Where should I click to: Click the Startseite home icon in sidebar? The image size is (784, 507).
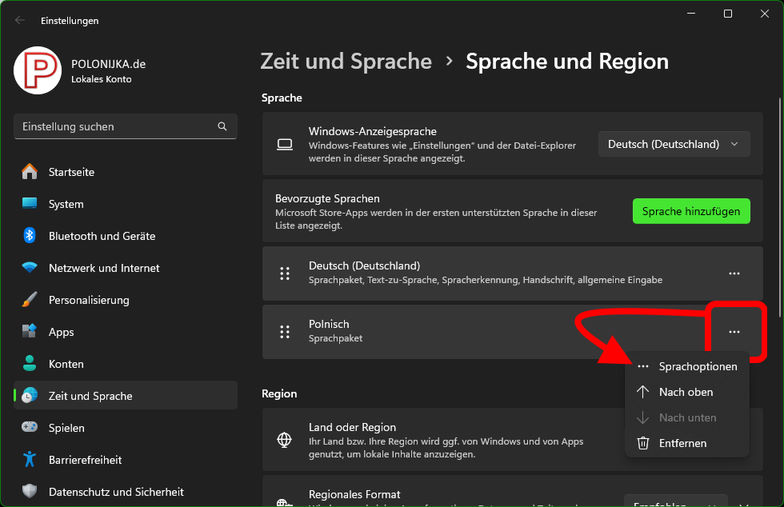click(x=30, y=172)
